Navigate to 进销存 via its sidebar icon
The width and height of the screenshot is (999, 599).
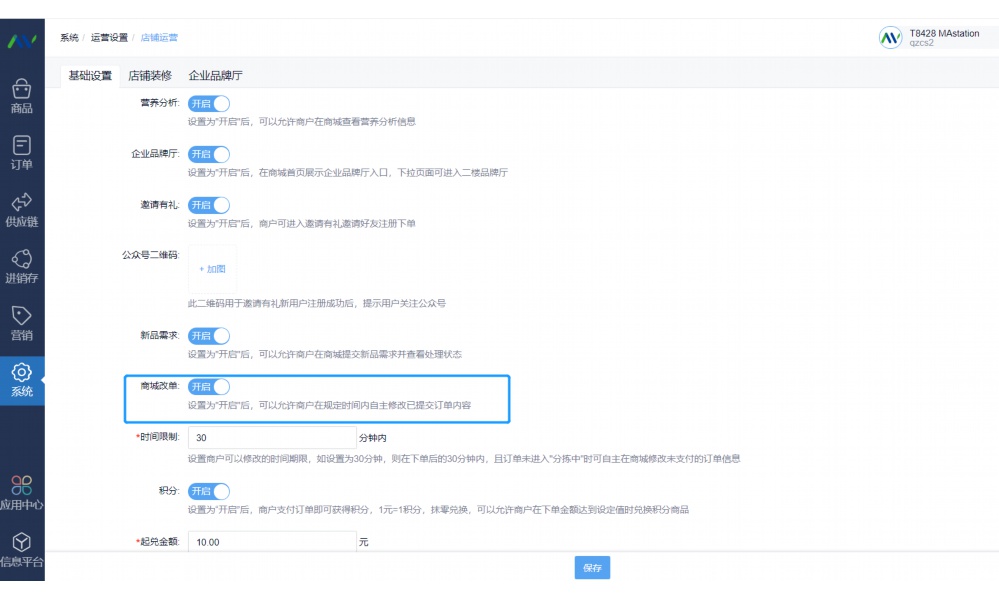pyautogui.click(x=23, y=263)
